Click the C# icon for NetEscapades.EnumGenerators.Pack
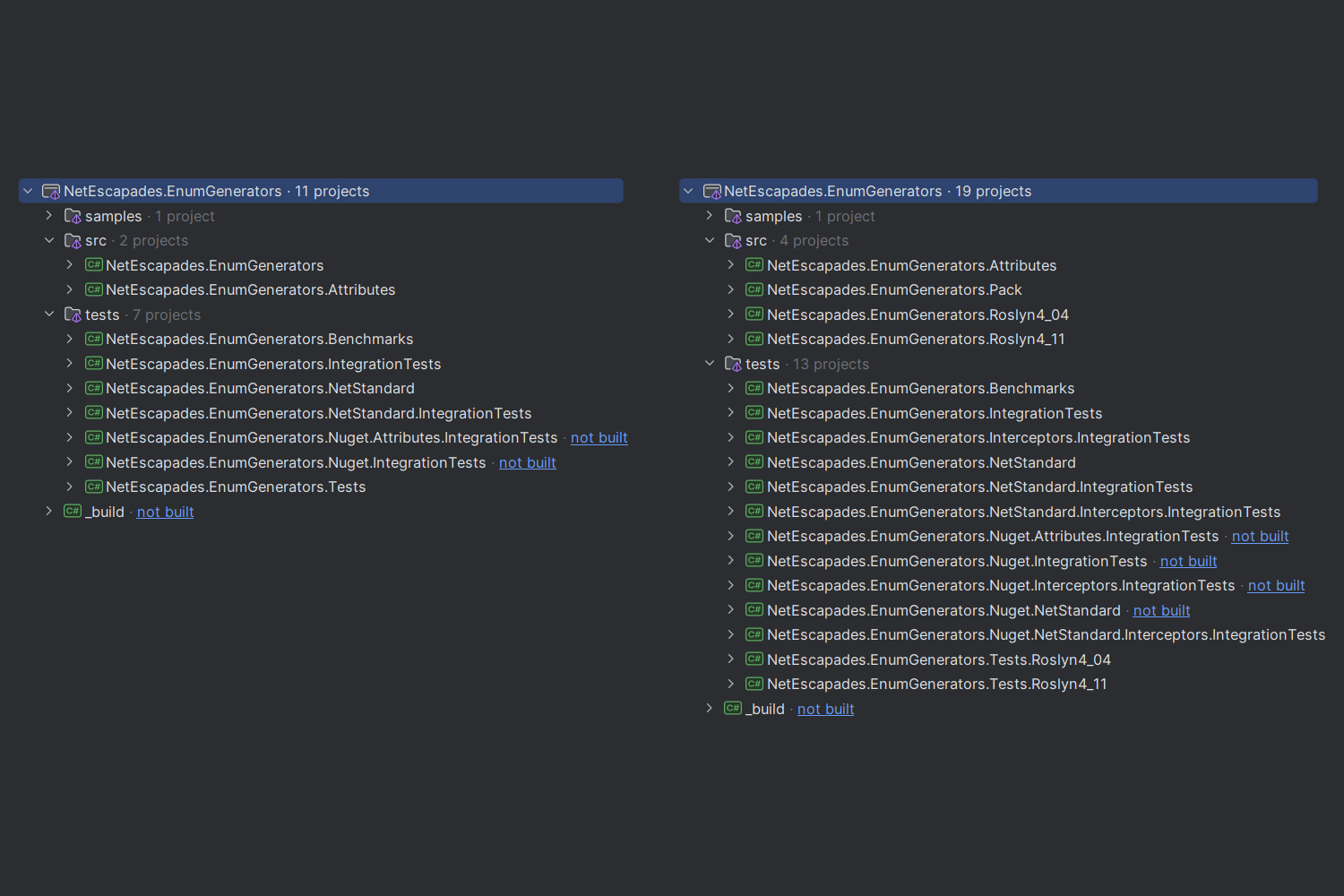 click(754, 289)
